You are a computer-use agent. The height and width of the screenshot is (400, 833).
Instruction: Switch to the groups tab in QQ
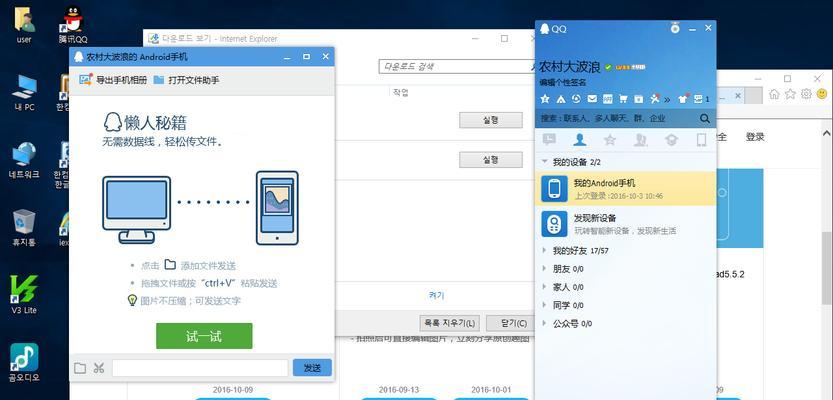(641, 140)
